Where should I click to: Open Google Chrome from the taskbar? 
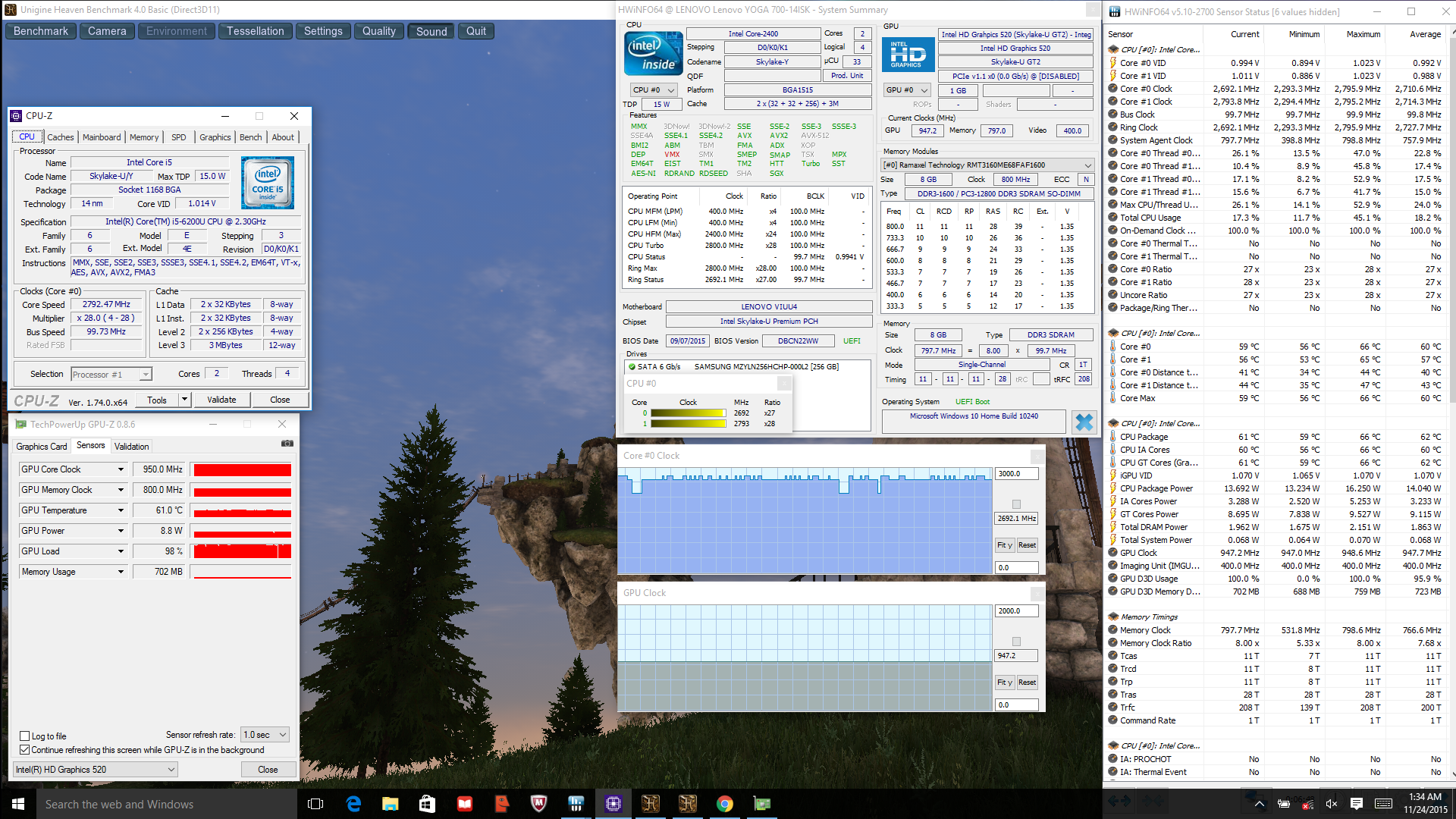725,804
